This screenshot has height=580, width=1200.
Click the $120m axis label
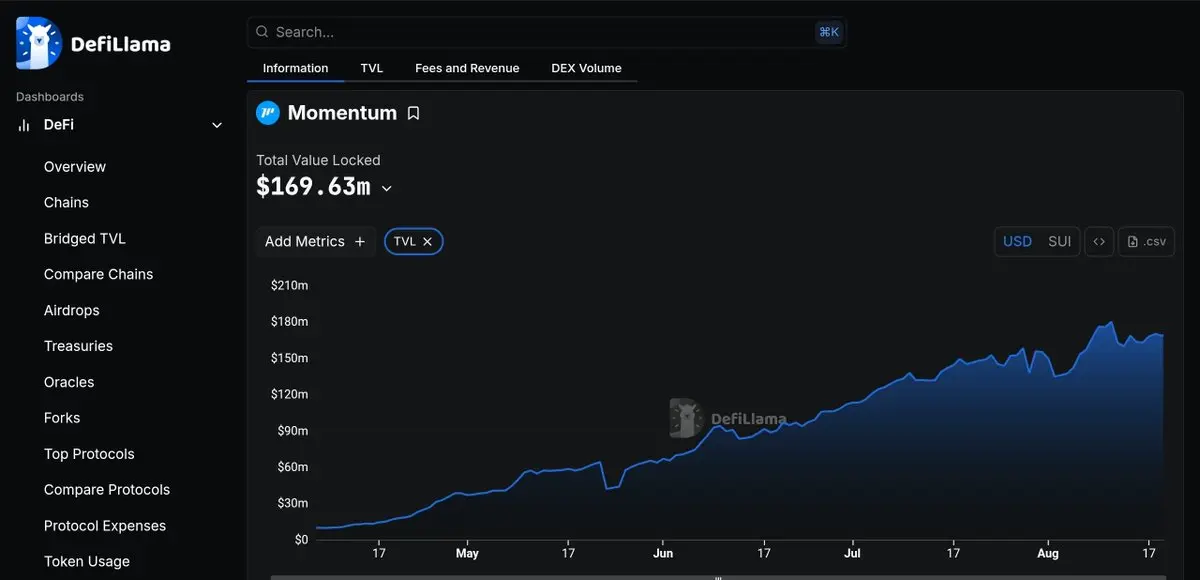(289, 394)
